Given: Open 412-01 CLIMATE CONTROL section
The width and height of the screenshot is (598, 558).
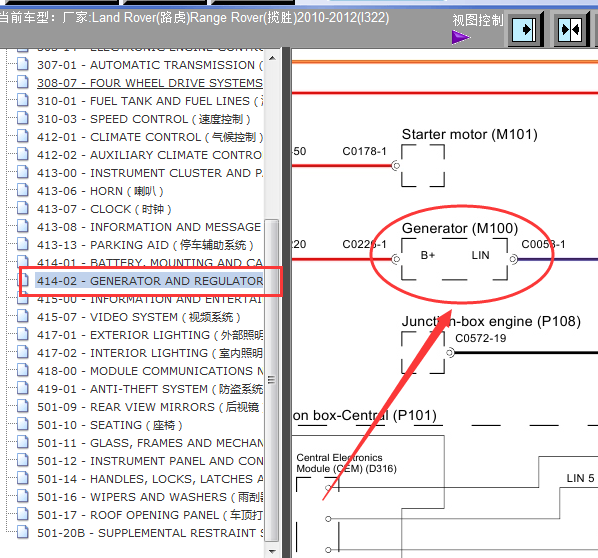Looking at the screenshot, I should [x=150, y=137].
